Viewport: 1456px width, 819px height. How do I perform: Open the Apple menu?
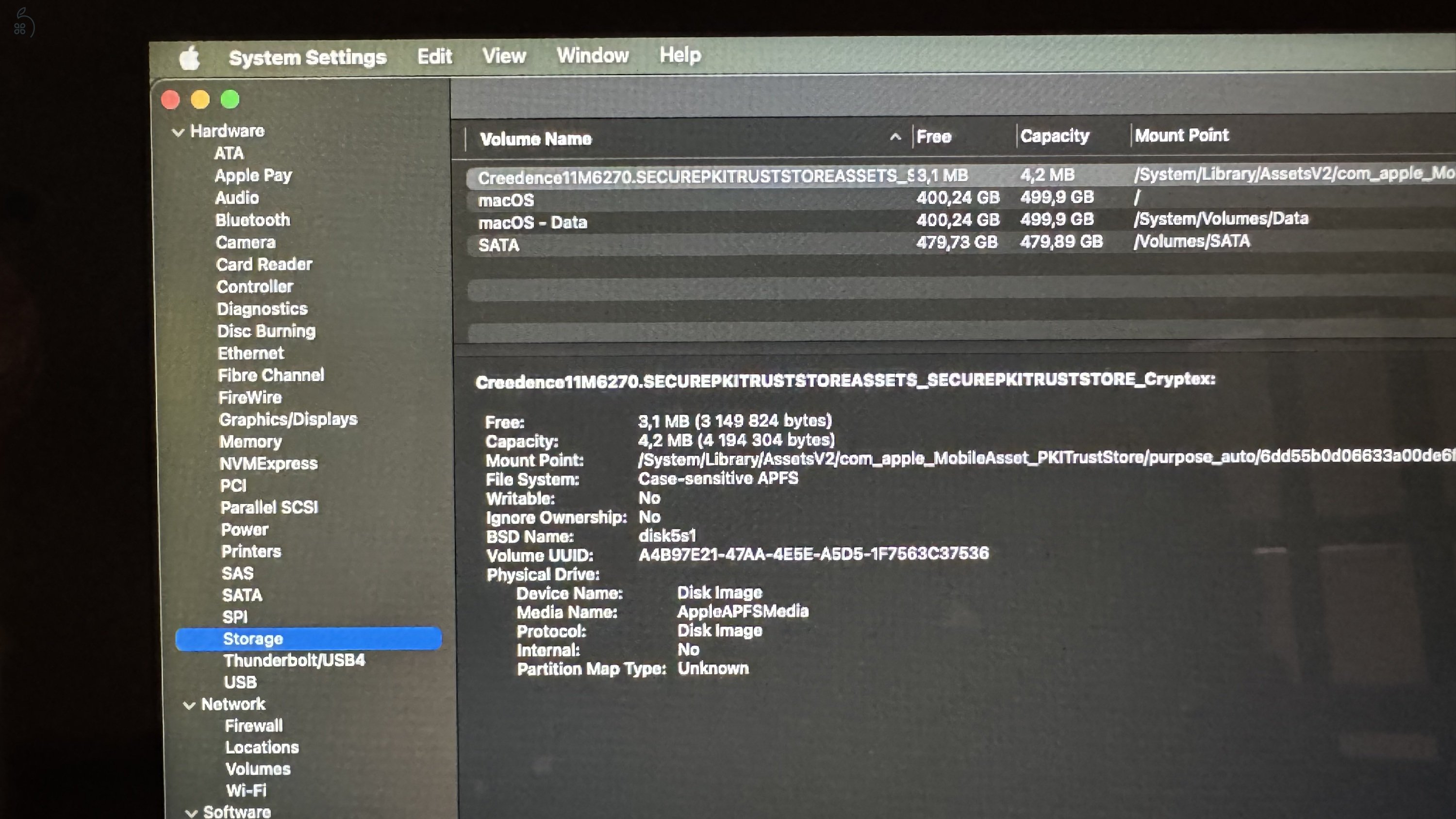189,58
